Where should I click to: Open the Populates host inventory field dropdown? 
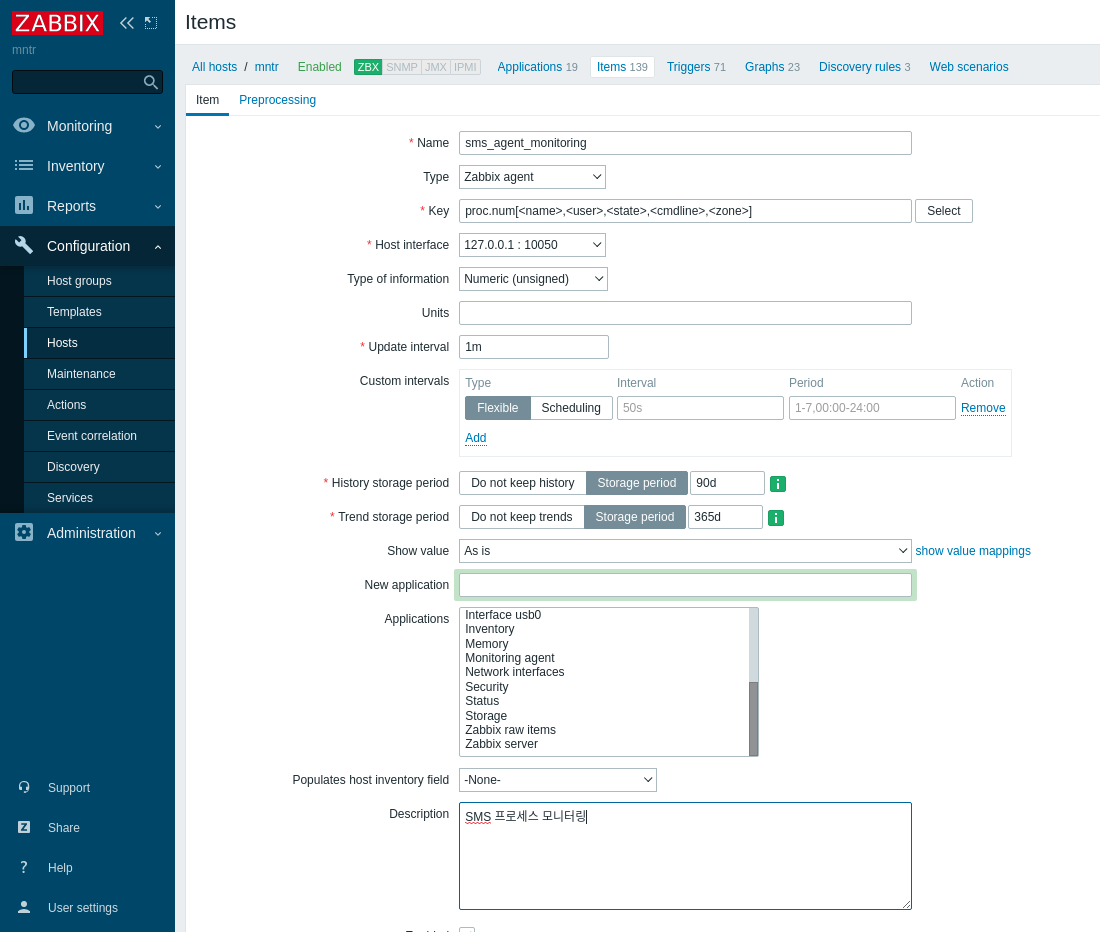click(557, 780)
